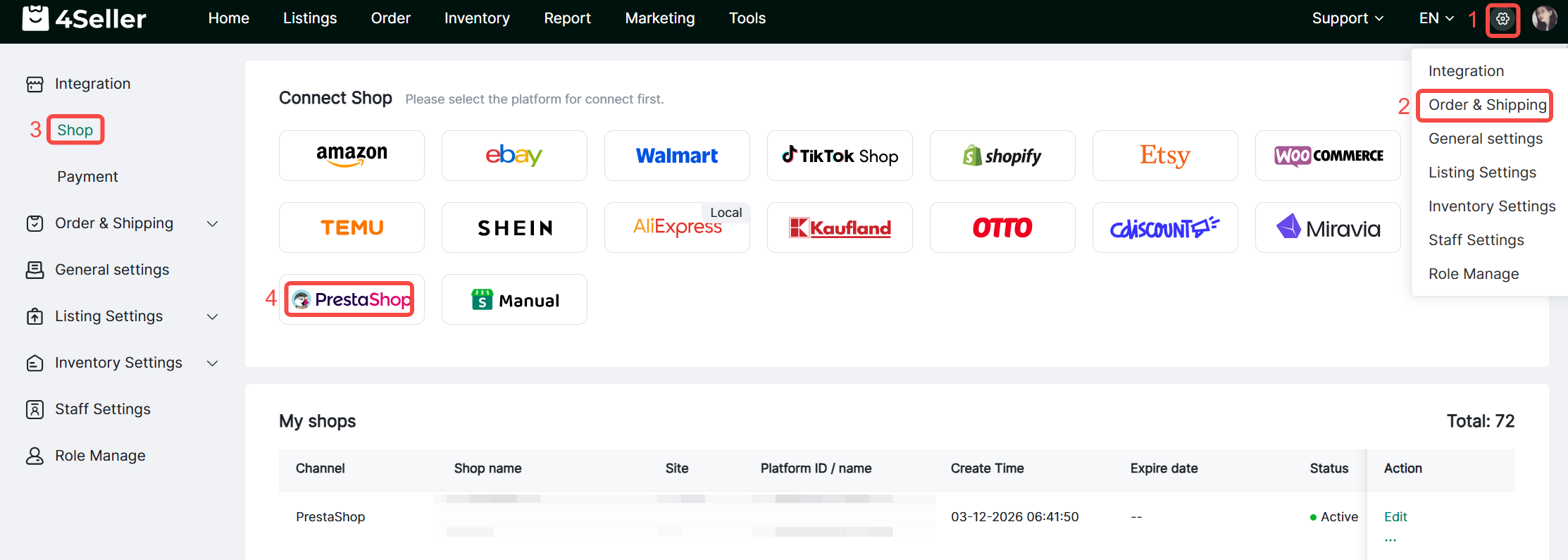Click the Kaufland platform tile

click(x=840, y=228)
